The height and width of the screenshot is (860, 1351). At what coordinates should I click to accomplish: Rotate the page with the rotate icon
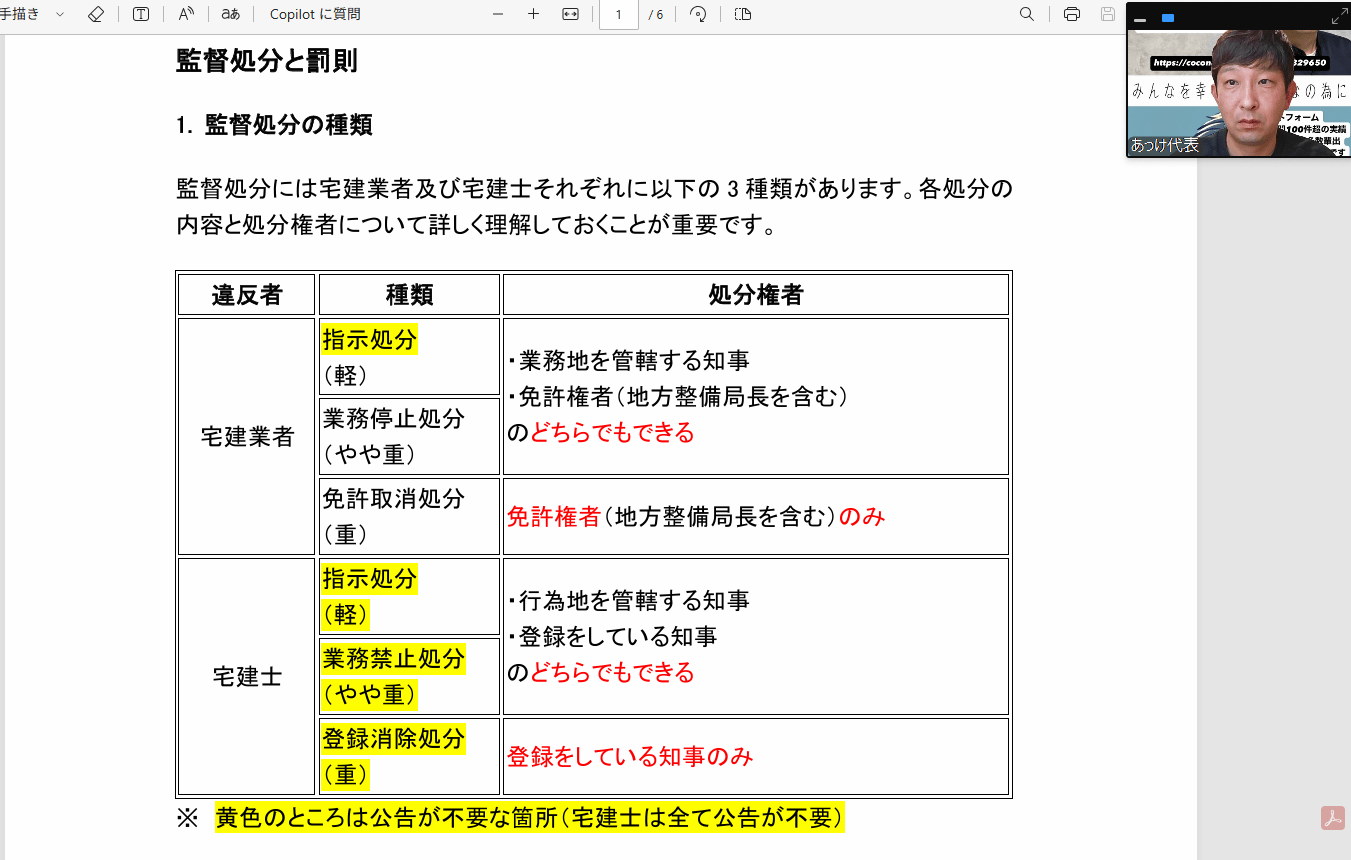[x=698, y=14]
